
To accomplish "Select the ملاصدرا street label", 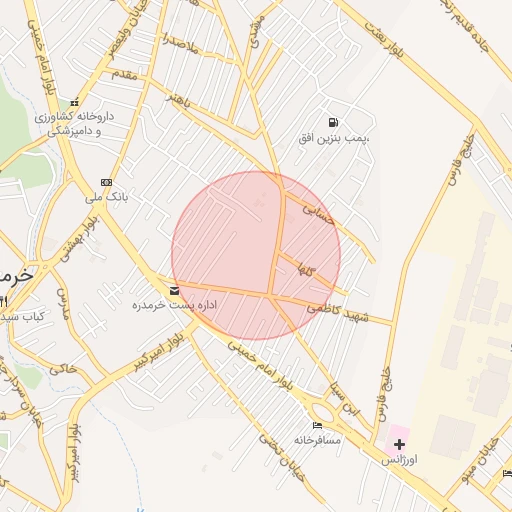I will (x=181, y=44).
